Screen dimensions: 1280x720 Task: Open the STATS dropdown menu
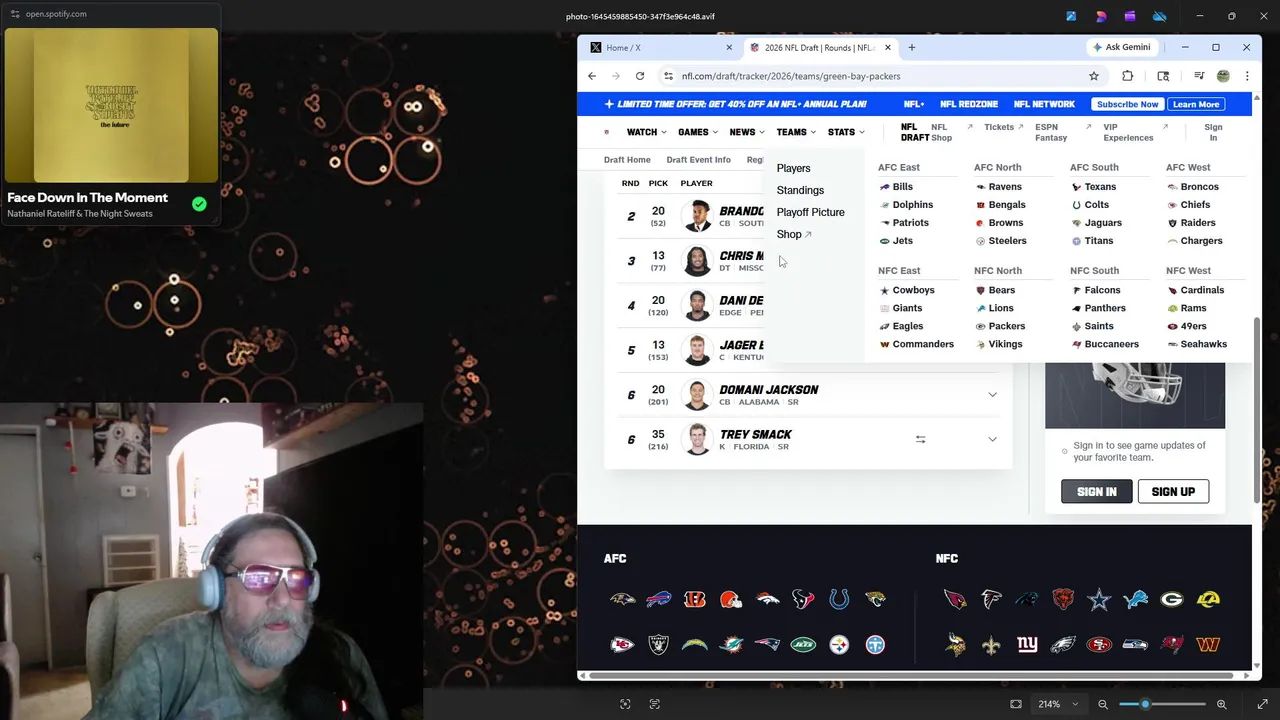pos(845,132)
